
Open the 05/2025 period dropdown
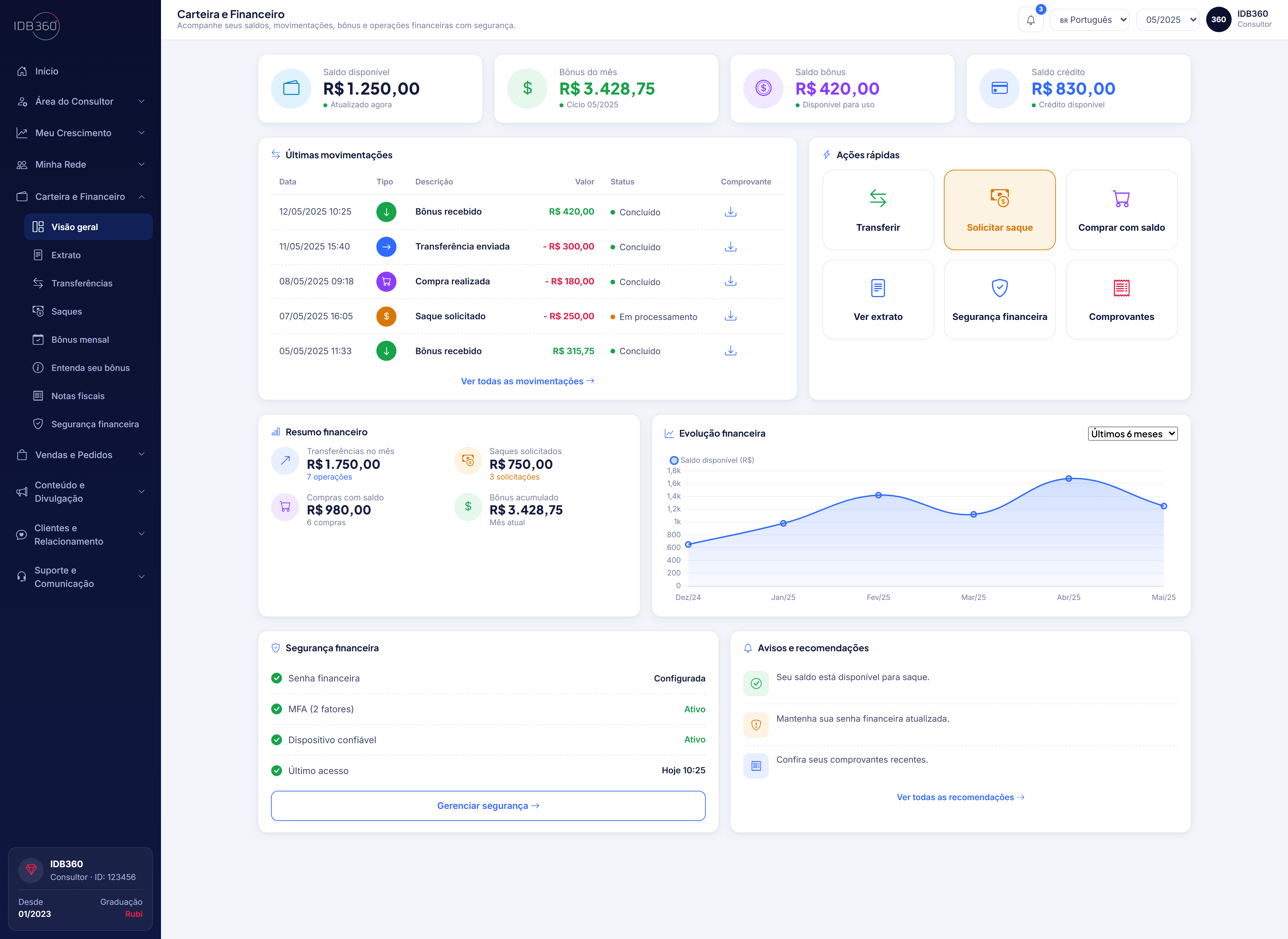pyautogui.click(x=1168, y=20)
